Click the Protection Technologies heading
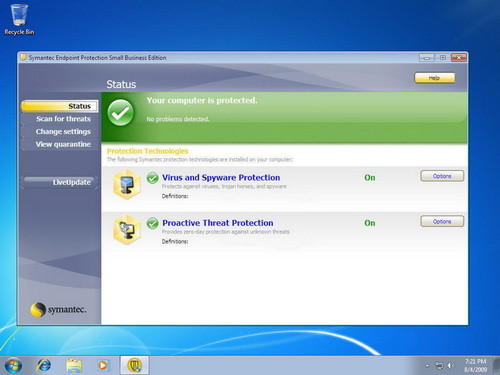 (x=147, y=151)
